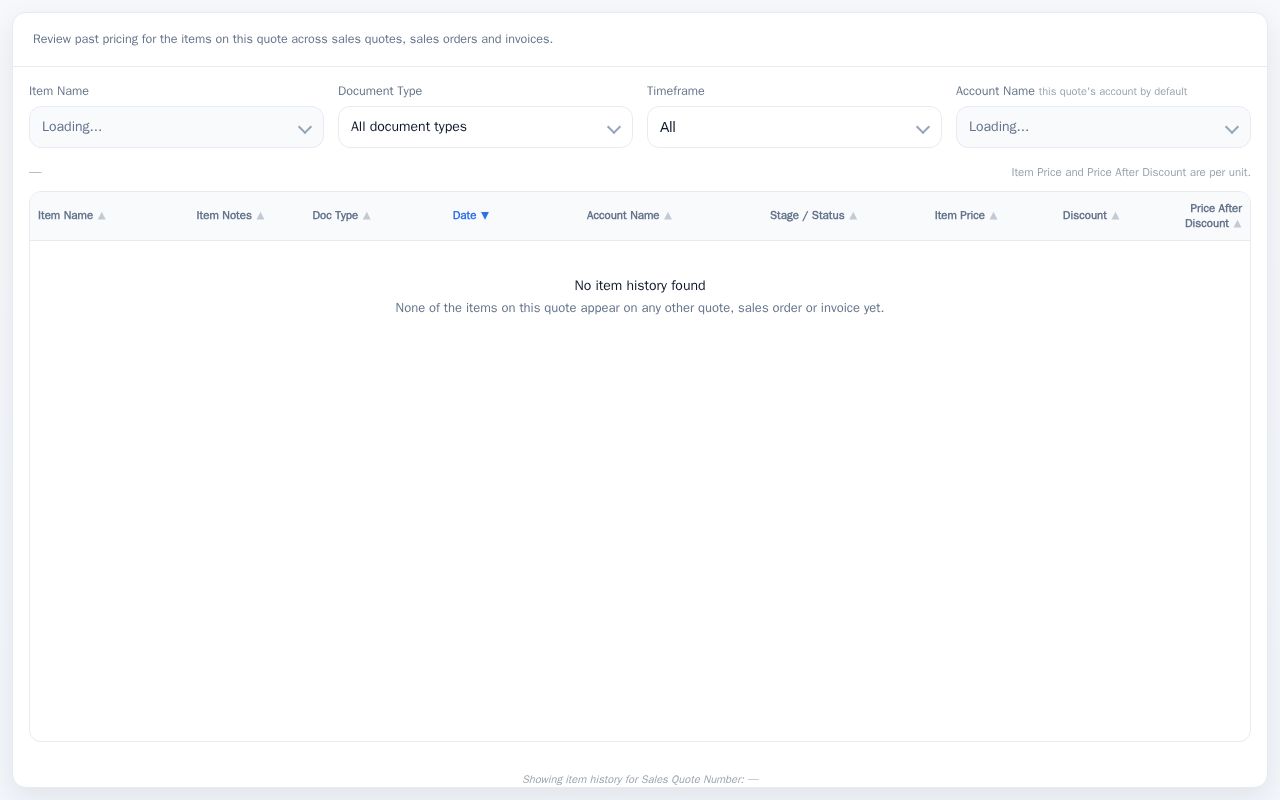This screenshot has width=1280, height=800.
Task: Click the Item Name sort arrow icon
Action: point(101,216)
